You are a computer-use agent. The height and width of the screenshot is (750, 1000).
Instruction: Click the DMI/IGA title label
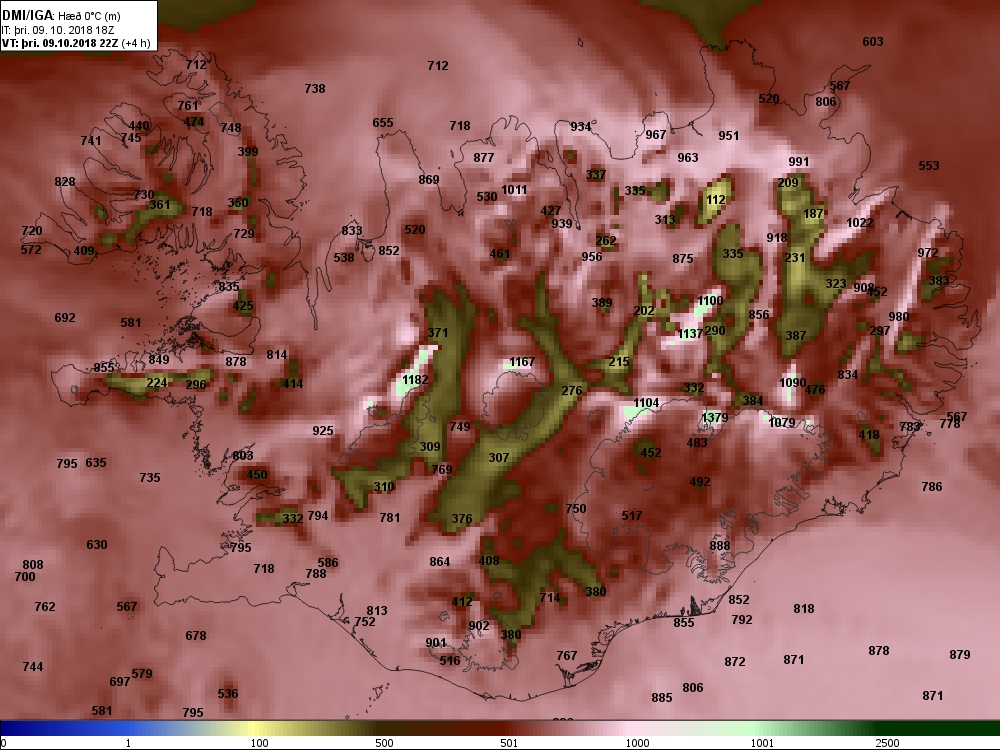(27, 15)
